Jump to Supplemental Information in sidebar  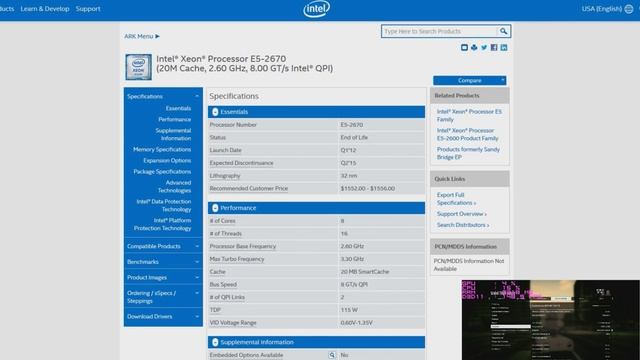(173, 134)
